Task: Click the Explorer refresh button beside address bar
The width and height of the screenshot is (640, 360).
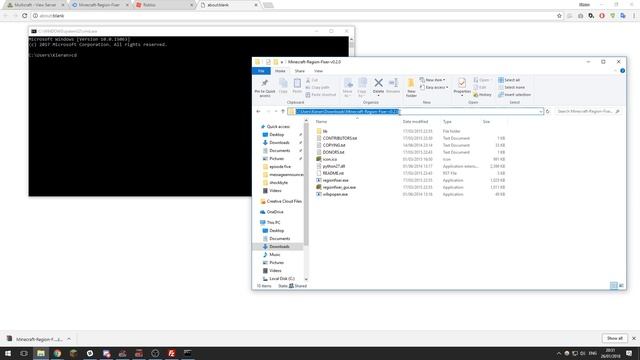Action: pos(548,111)
